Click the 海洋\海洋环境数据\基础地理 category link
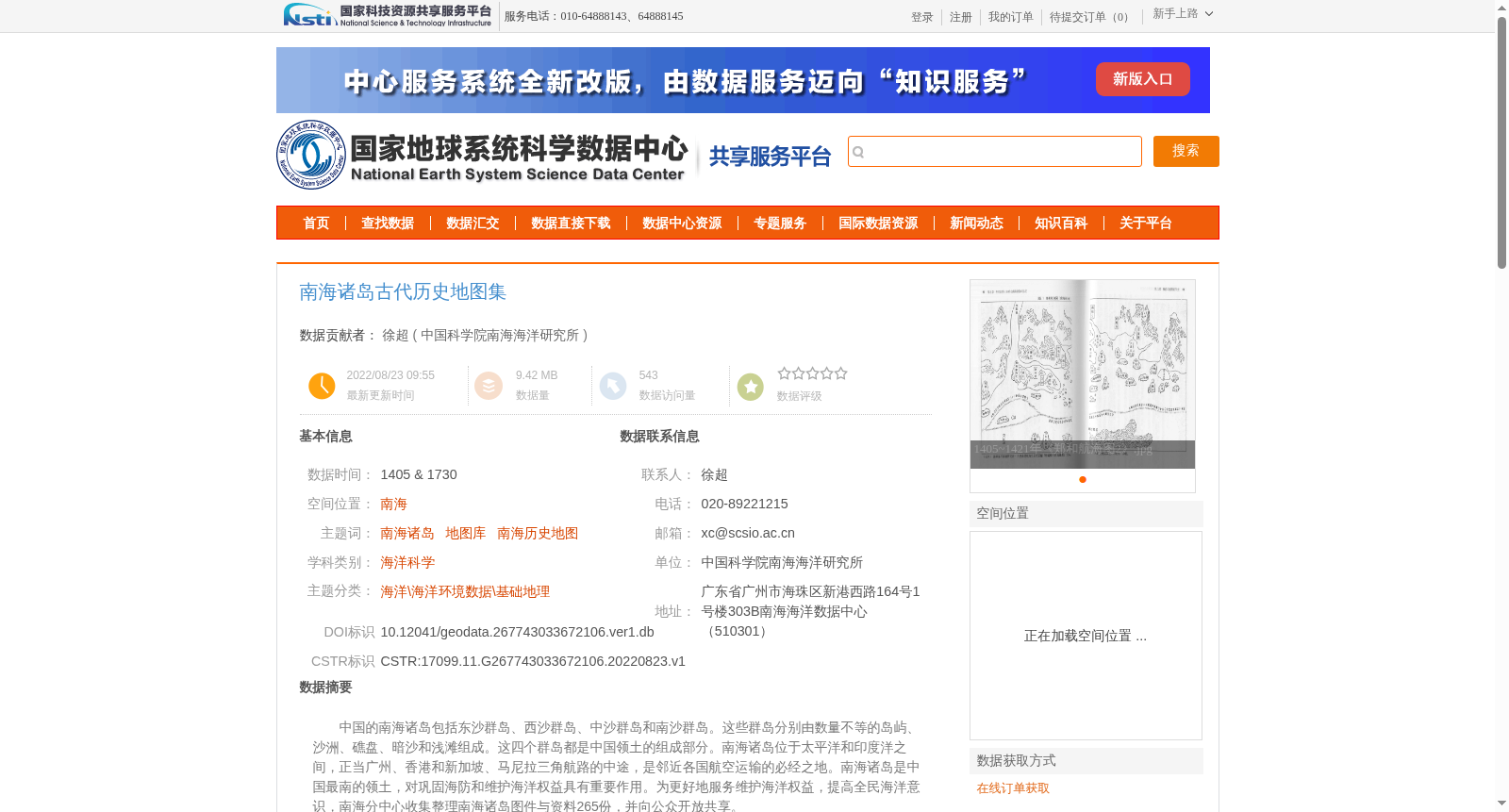The width and height of the screenshot is (1509, 812). [x=465, y=592]
